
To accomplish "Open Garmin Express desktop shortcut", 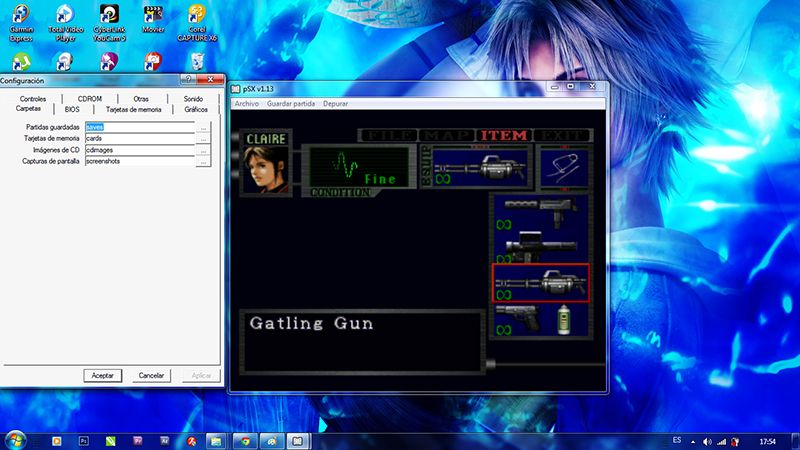I will tap(21, 22).
